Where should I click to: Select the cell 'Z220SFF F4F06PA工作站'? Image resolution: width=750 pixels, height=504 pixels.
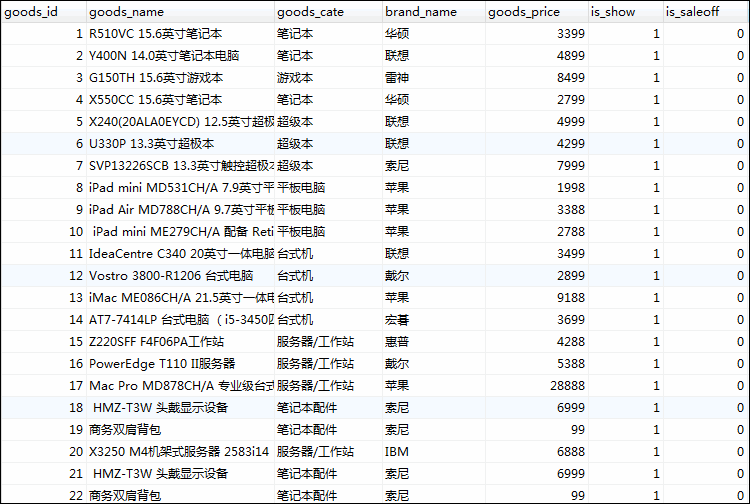180,342
